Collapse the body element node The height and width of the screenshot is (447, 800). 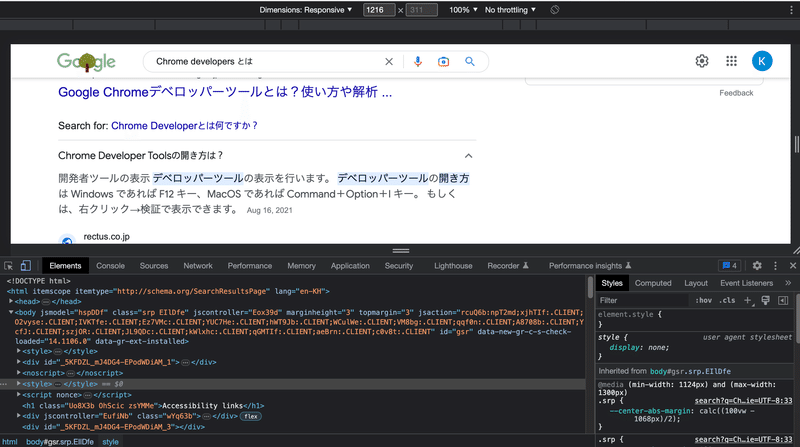click(x=11, y=312)
